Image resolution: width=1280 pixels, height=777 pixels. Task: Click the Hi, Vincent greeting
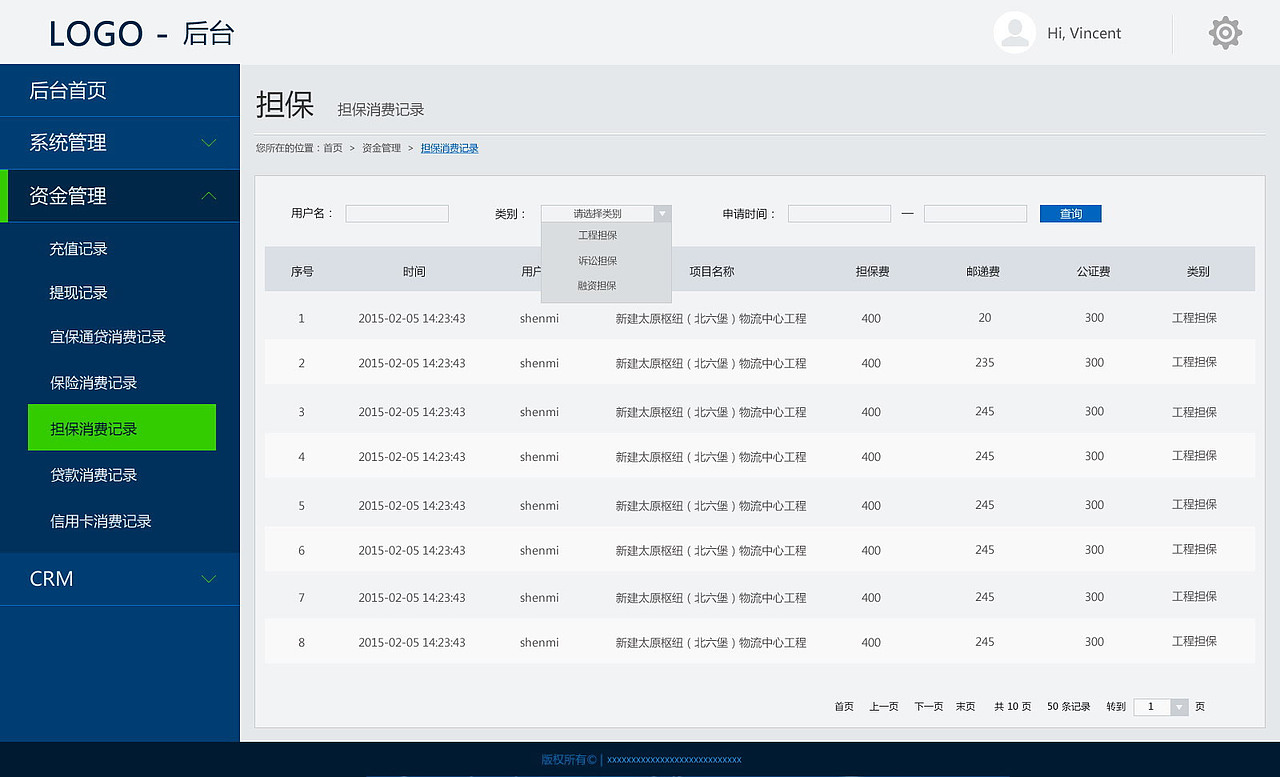coord(1084,33)
